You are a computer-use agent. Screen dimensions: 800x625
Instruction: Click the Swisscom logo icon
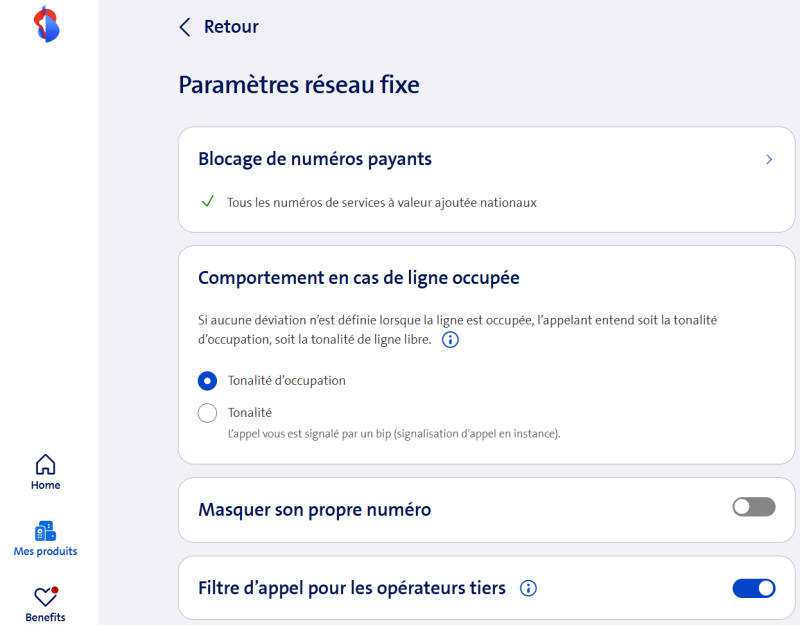[46, 24]
